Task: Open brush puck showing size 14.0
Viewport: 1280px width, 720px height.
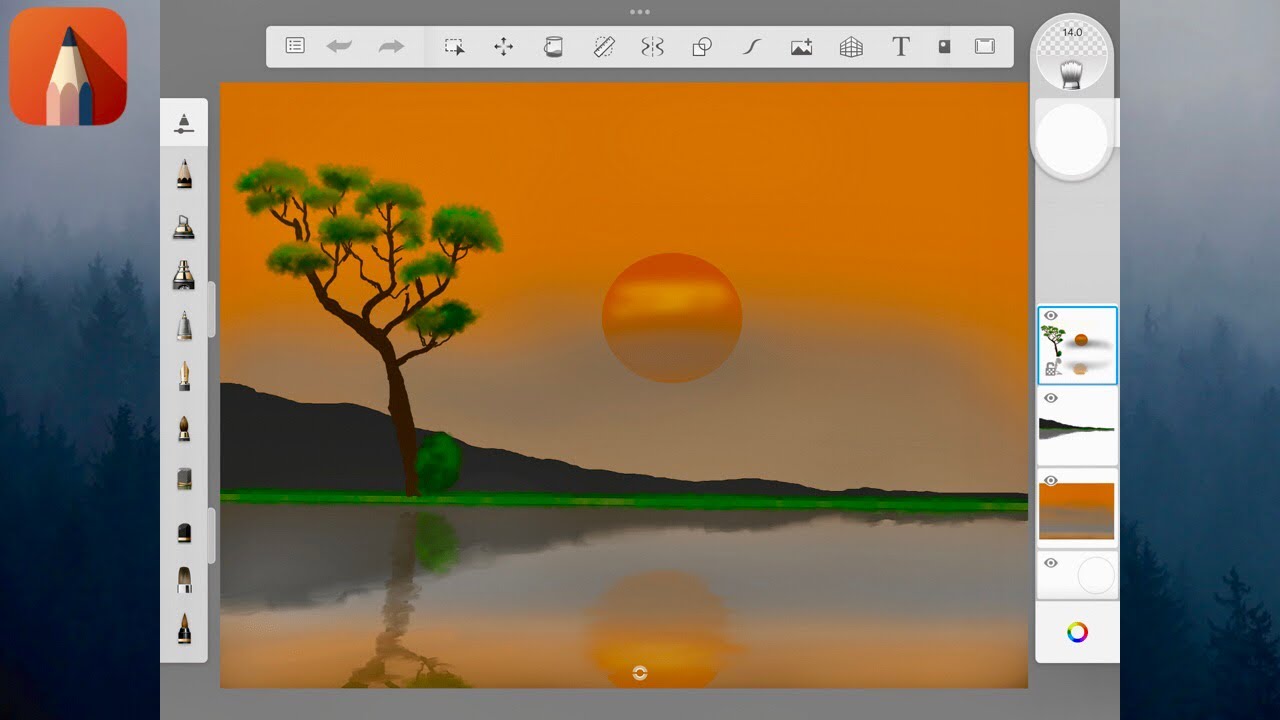Action: [1072, 56]
